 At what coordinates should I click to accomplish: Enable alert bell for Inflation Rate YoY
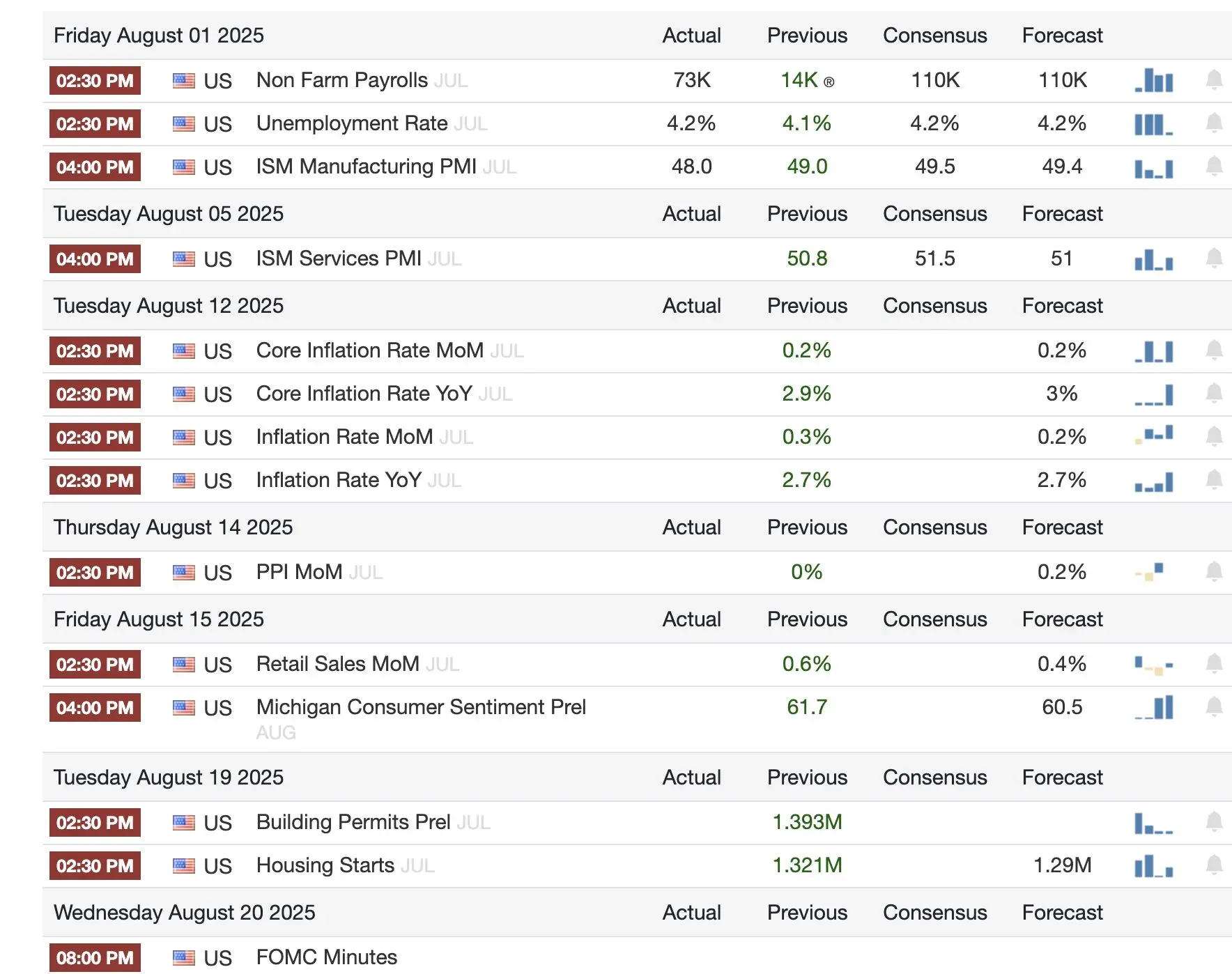[x=1214, y=480]
